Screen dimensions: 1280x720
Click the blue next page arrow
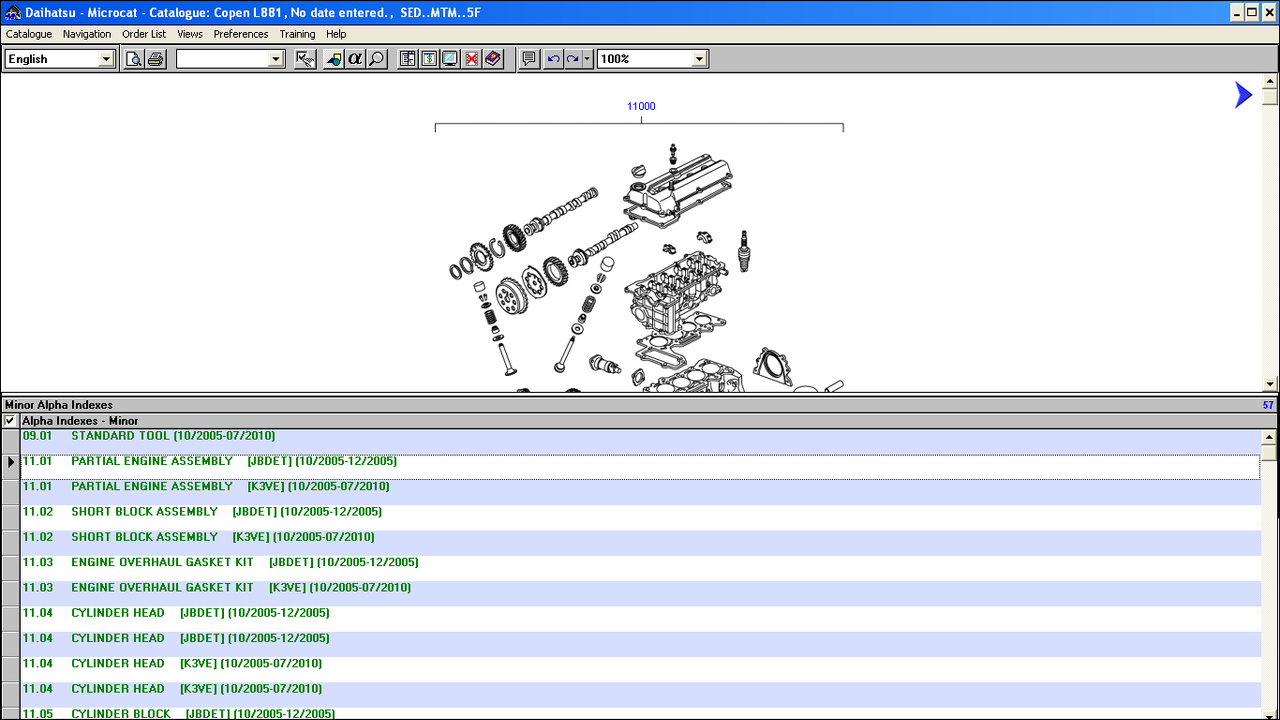(x=1243, y=95)
